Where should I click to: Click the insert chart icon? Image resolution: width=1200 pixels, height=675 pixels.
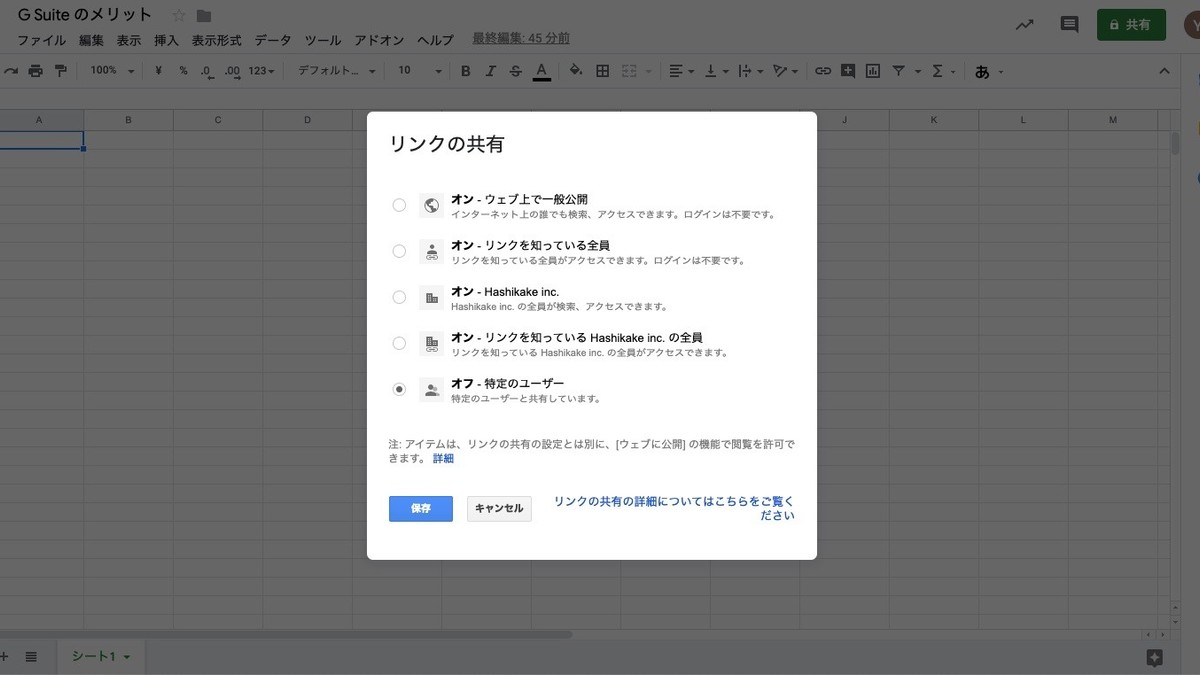point(873,71)
